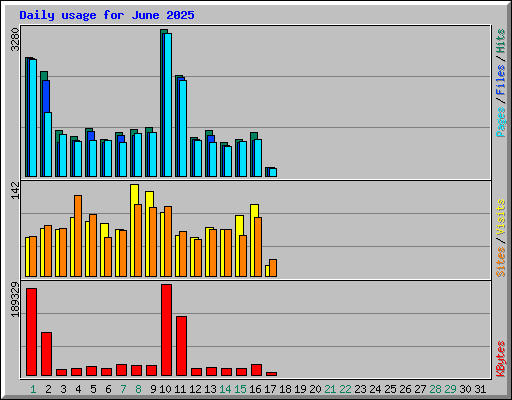Click the green Hits legend label
The width and height of the screenshot is (512, 400).
(x=501, y=41)
